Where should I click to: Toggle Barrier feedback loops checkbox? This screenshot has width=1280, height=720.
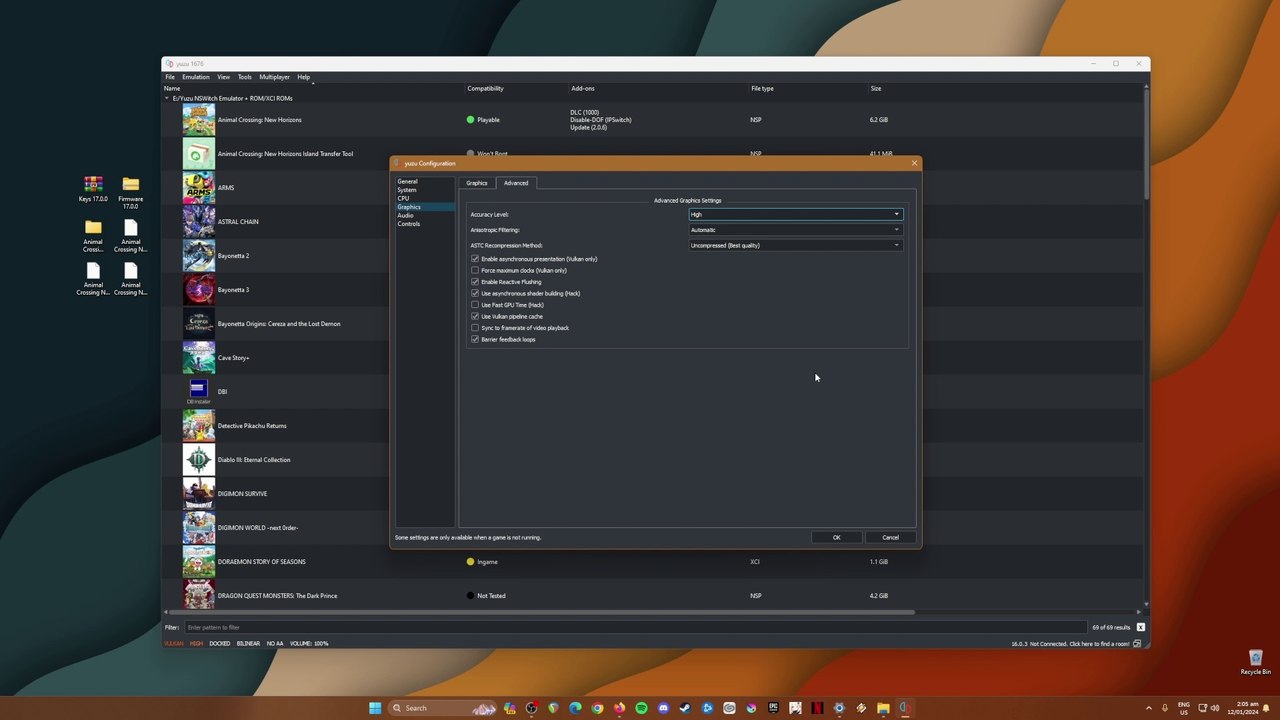(475, 339)
